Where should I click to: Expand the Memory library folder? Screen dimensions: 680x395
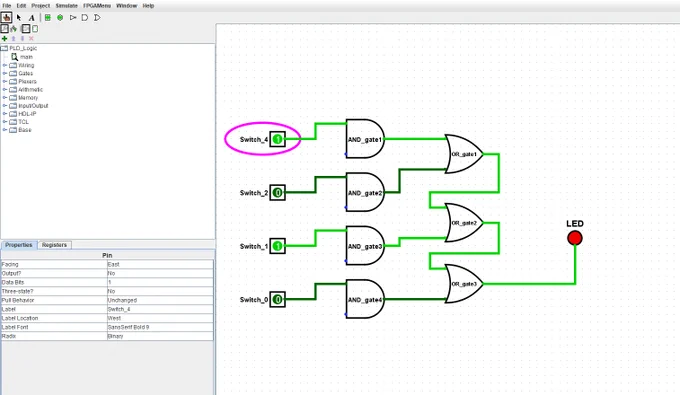[5, 98]
